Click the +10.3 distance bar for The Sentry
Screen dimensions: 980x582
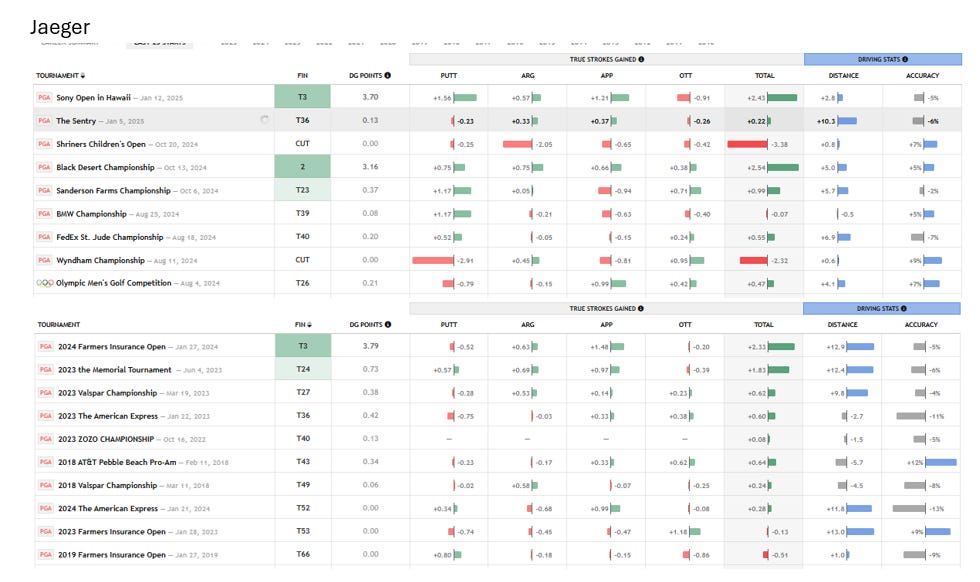(x=847, y=121)
